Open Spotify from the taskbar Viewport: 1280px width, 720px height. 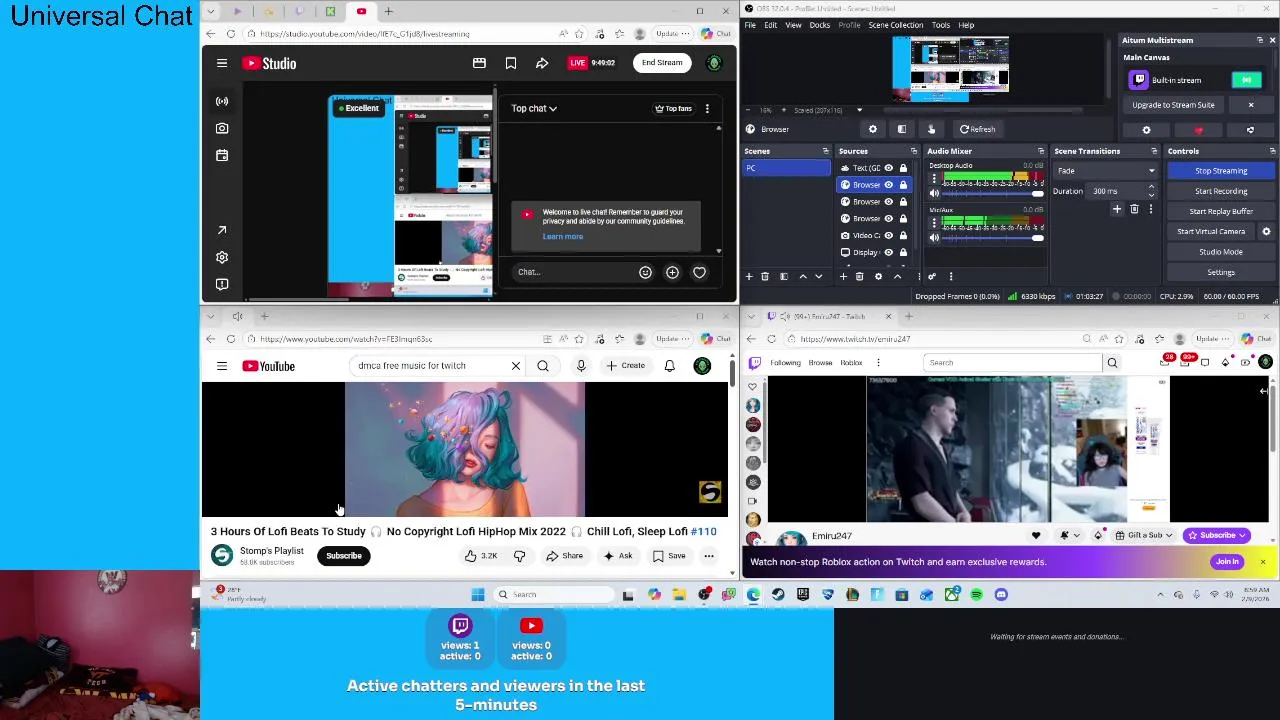click(976, 595)
